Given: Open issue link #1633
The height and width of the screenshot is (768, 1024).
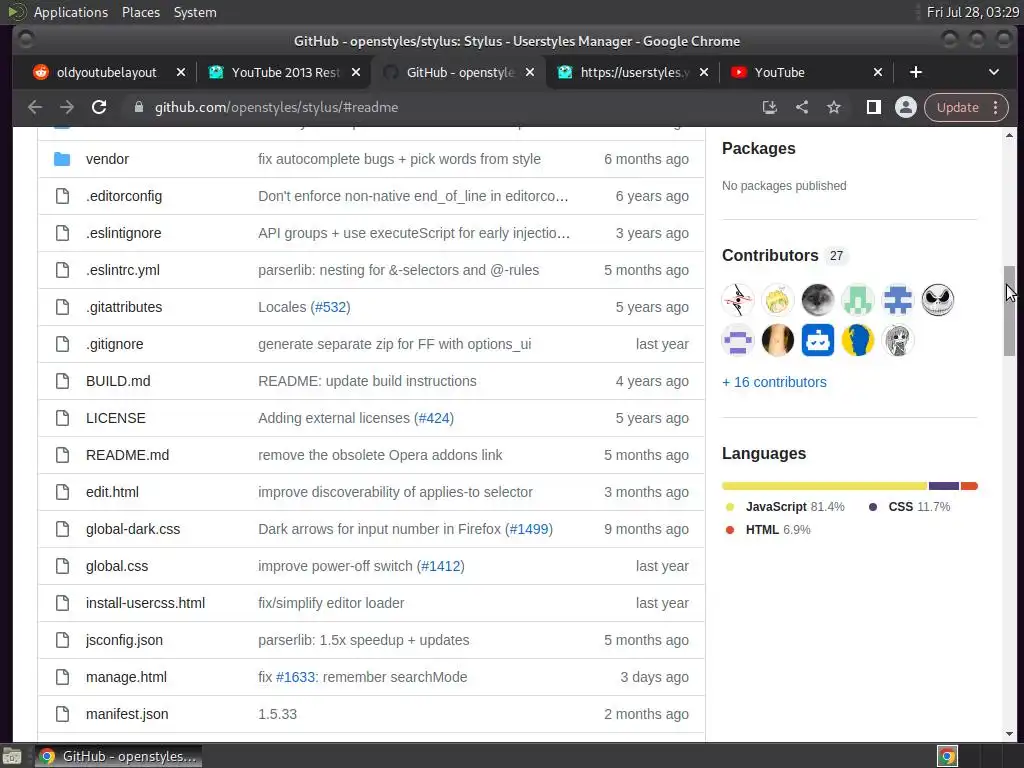Looking at the screenshot, I should point(295,677).
